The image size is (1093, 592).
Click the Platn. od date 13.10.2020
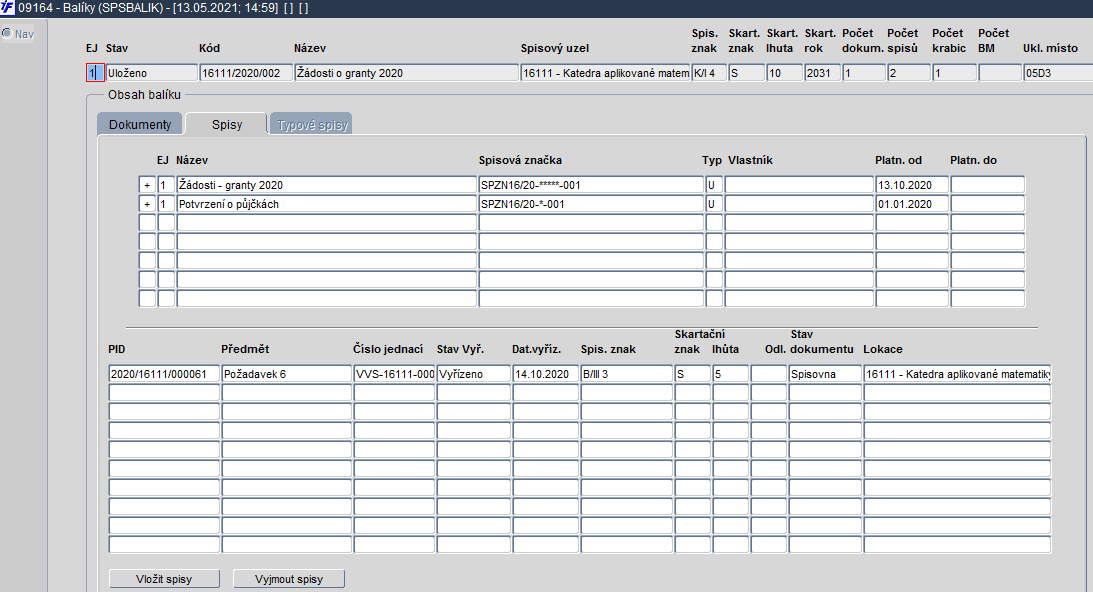912,185
